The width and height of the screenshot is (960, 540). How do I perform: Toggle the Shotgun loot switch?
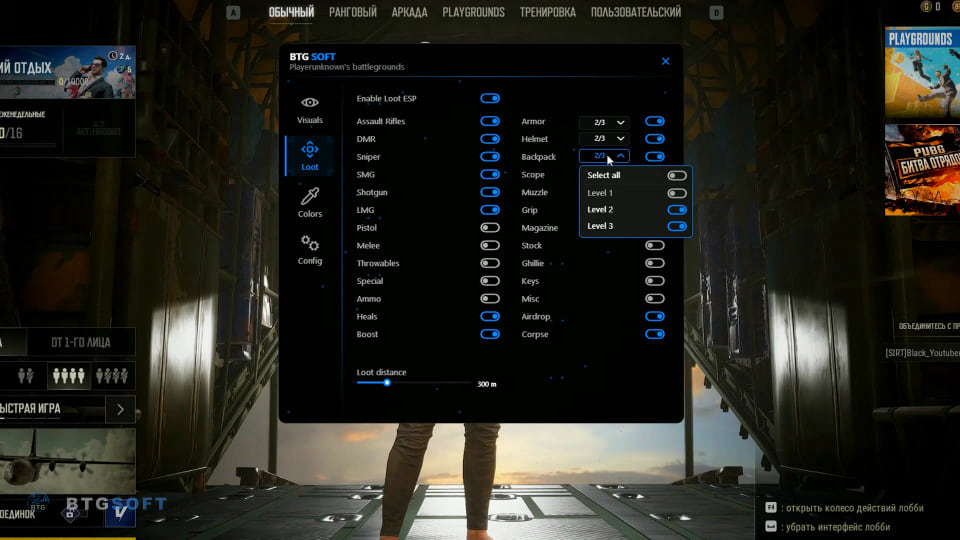point(490,192)
